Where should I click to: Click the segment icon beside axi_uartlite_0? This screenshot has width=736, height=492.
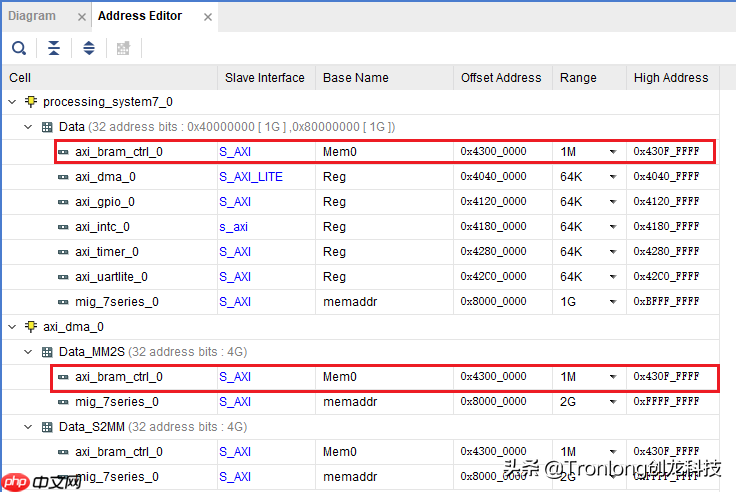tap(63, 277)
